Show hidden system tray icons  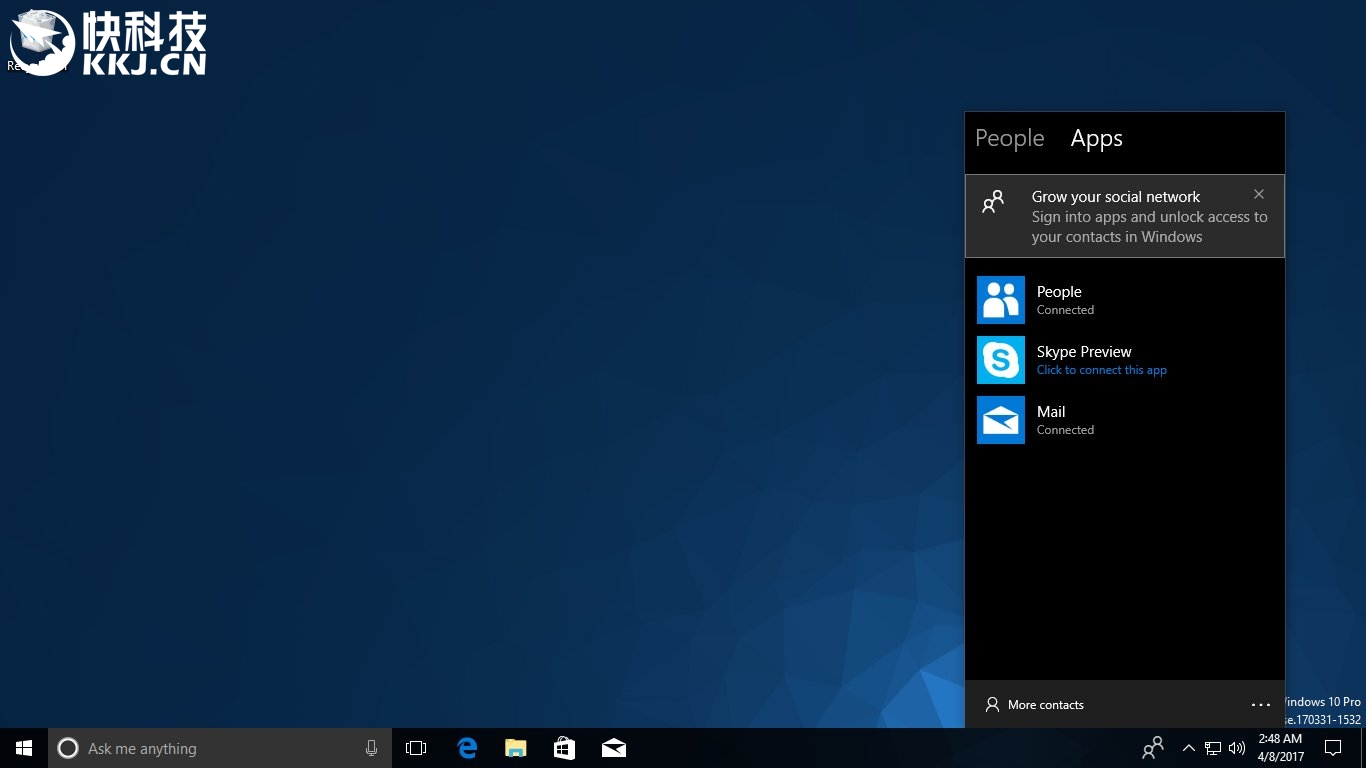pyautogui.click(x=1189, y=748)
